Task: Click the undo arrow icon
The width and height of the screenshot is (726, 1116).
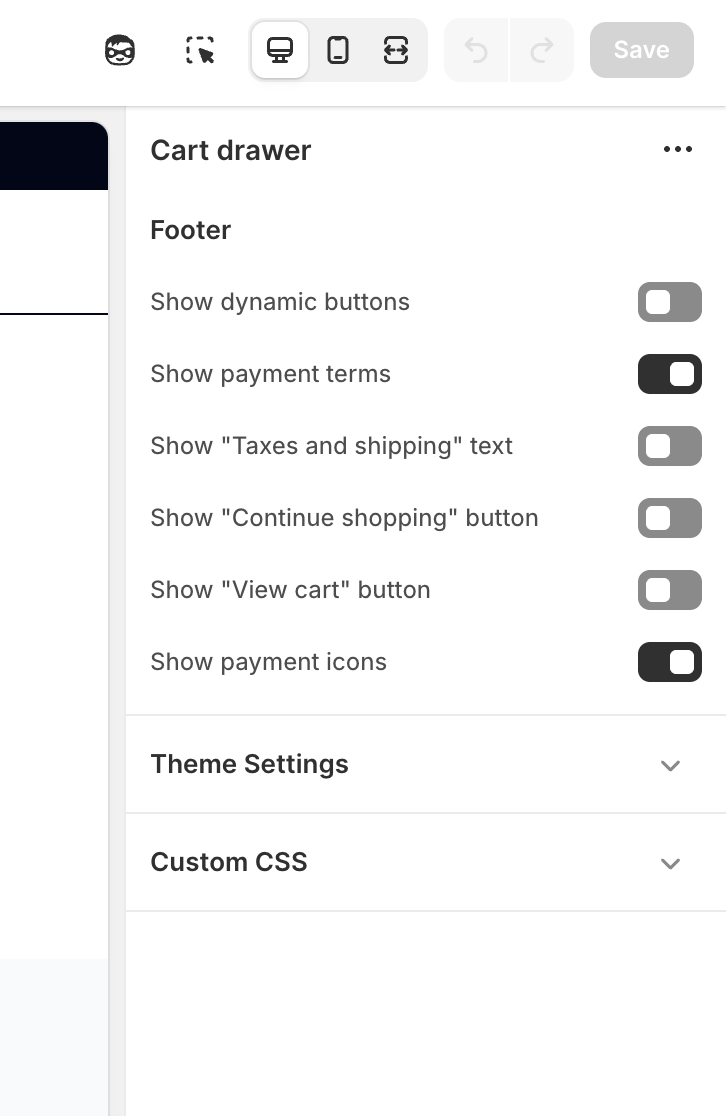Action: tap(477, 50)
